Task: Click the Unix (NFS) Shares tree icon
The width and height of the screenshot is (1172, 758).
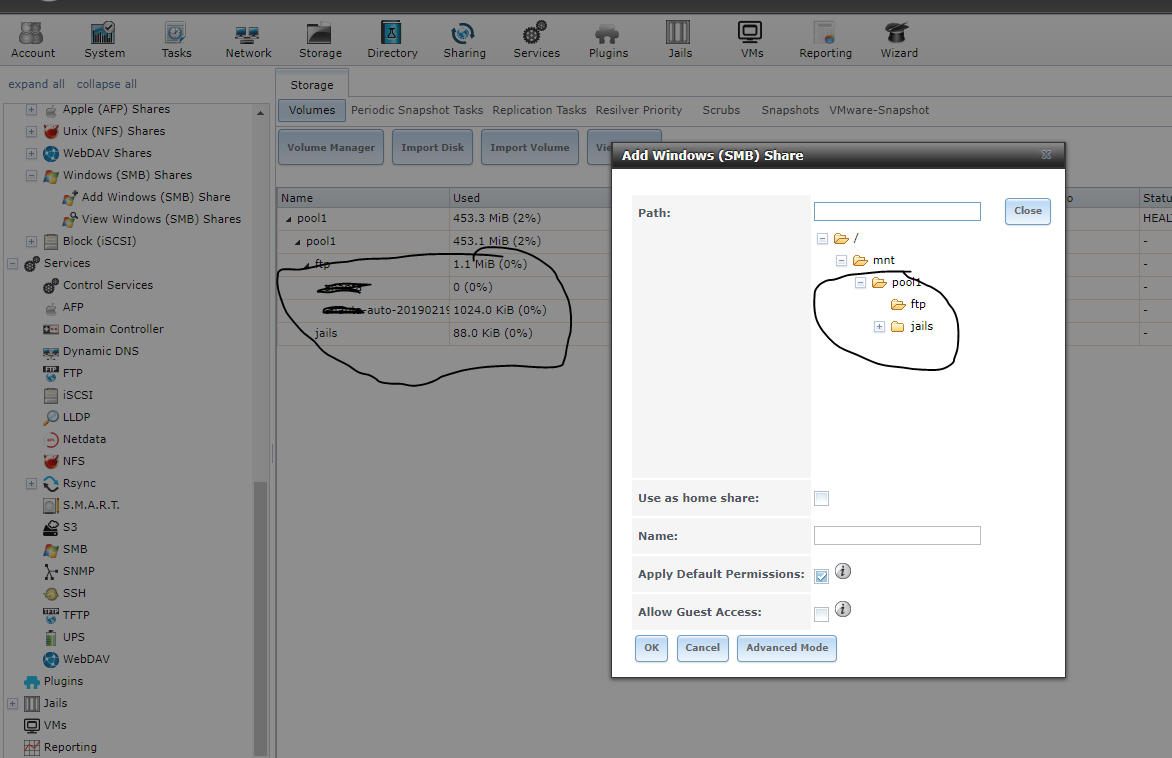Action: 51,132
